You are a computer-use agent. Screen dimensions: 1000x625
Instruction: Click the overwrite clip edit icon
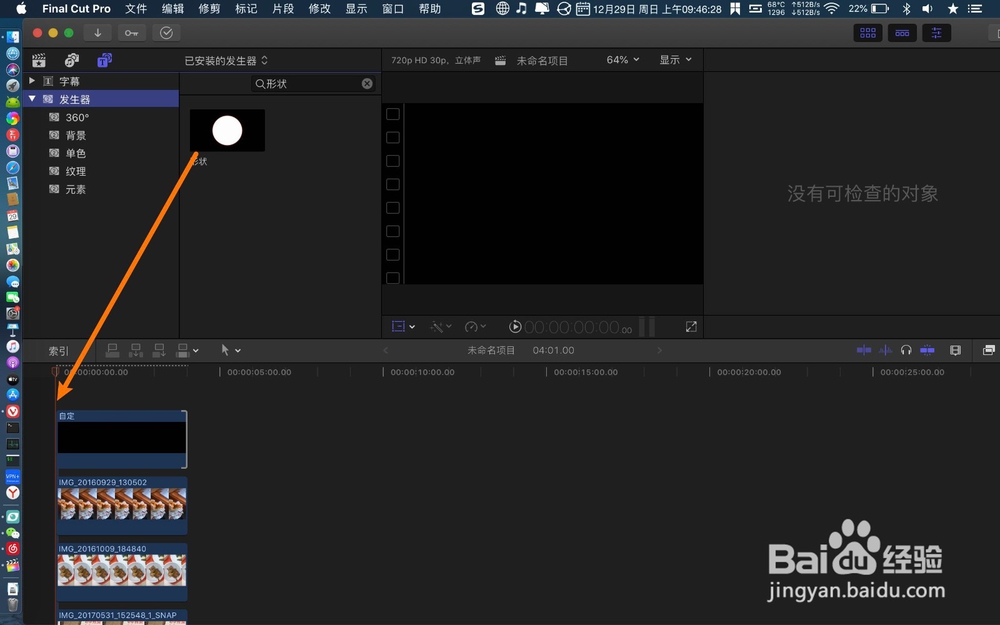click(x=182, y=350)
